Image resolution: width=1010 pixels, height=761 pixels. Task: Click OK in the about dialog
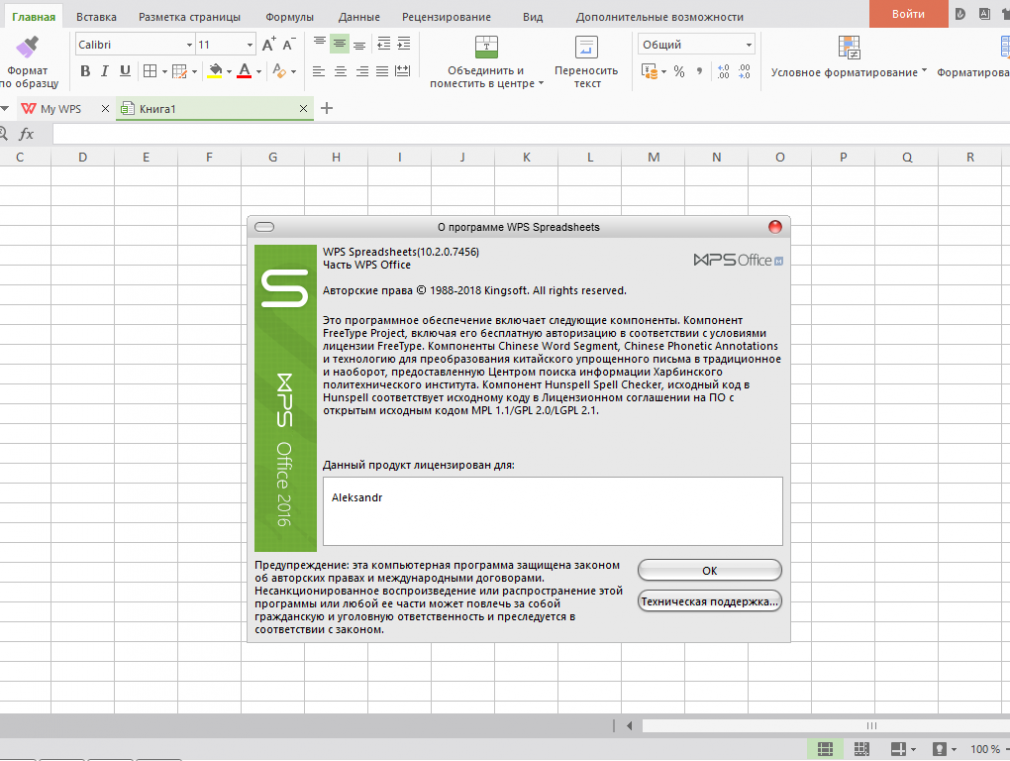coord(709,570)
